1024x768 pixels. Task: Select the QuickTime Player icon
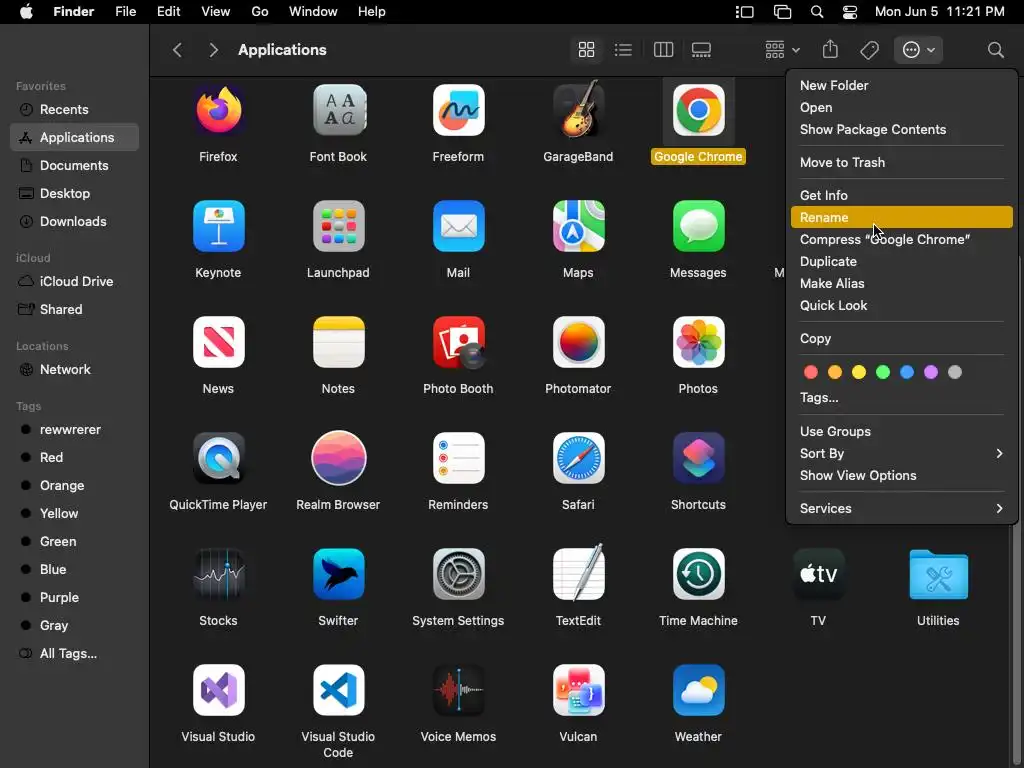coord(218,458)
